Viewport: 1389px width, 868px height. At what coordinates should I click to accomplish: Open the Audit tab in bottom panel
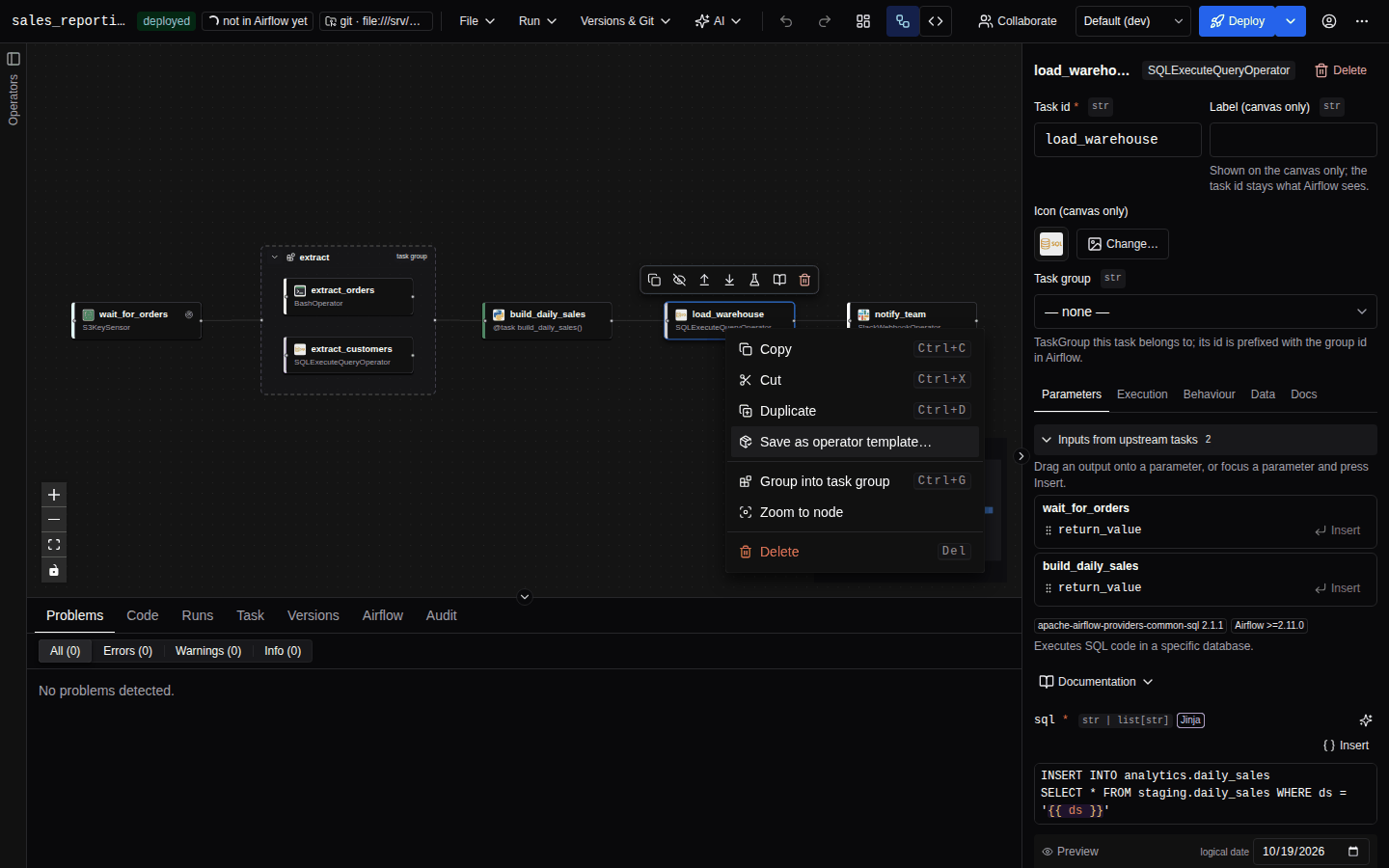click(441, 615)
